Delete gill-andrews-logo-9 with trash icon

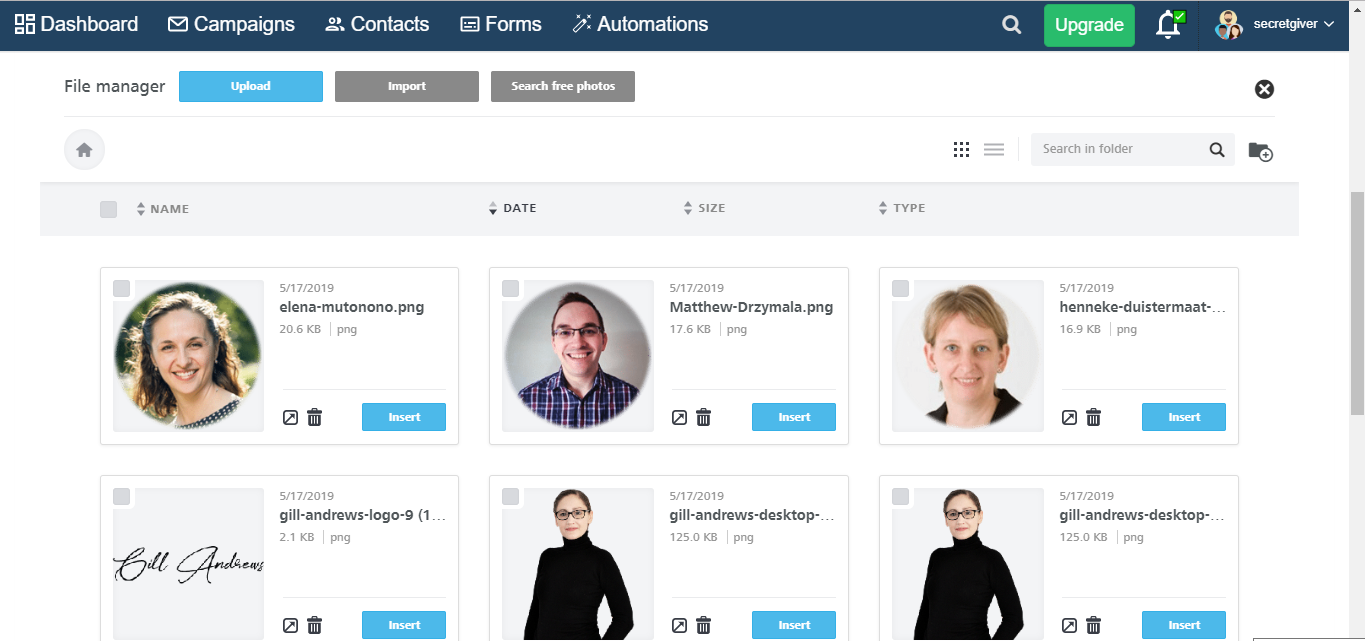[315, 625]
